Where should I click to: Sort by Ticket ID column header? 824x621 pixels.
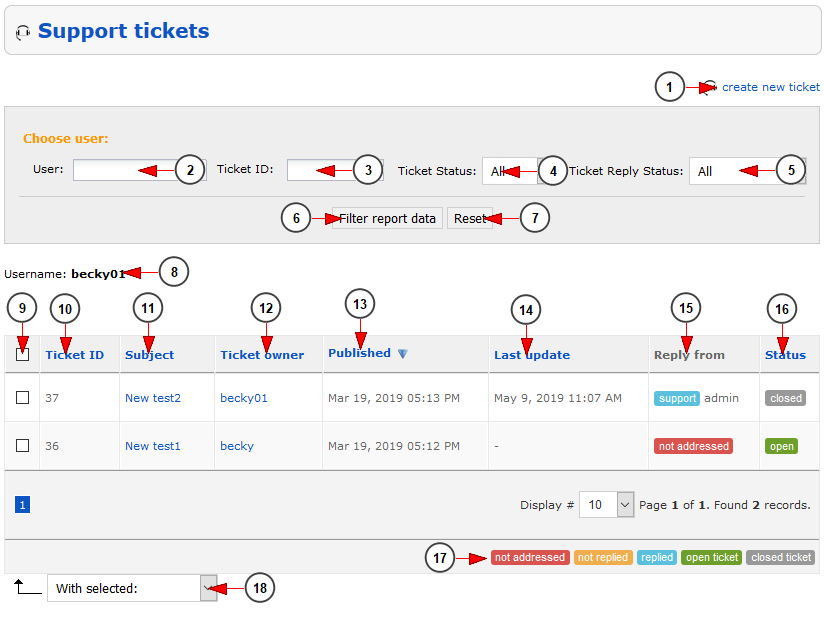(x=74, y=355)
